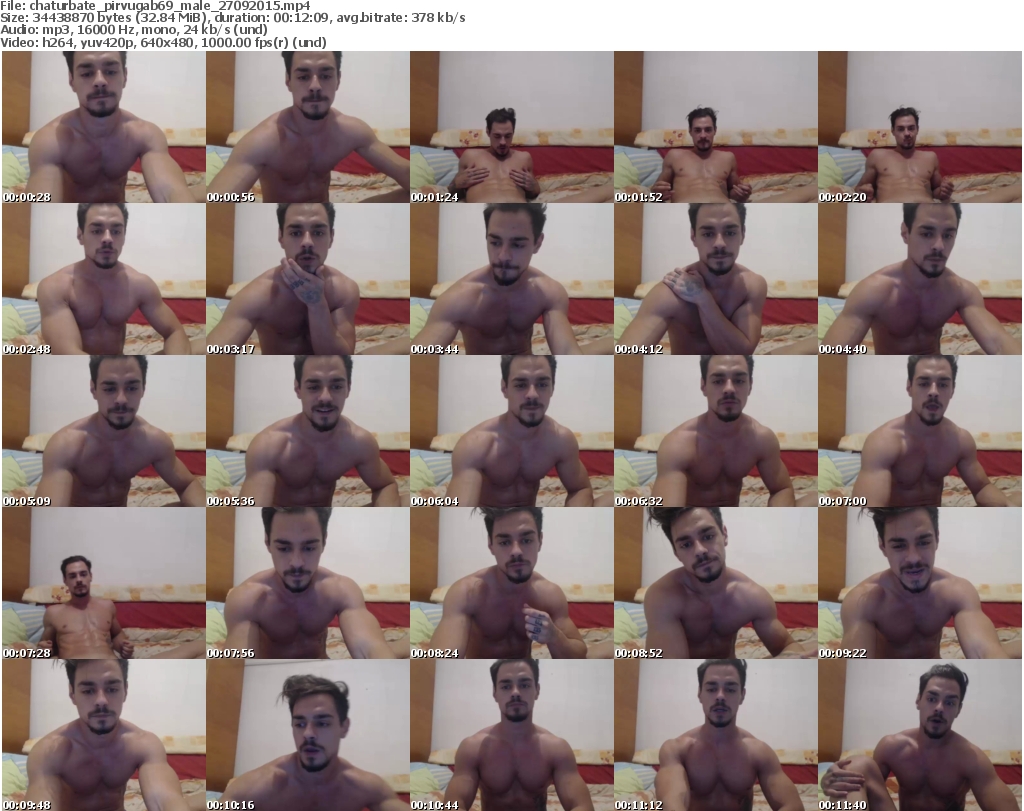Click the Audio line reading mp3, 16000 Hz
The image size is (1024, 811).
[x=134, y=30]
